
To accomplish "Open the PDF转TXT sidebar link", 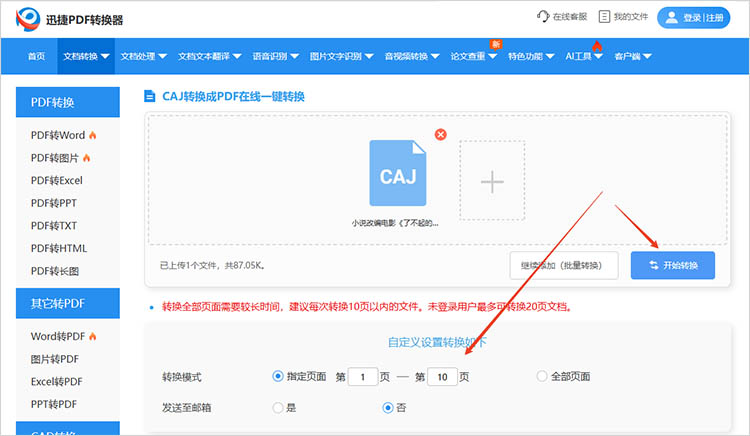I will pos(54,226).
